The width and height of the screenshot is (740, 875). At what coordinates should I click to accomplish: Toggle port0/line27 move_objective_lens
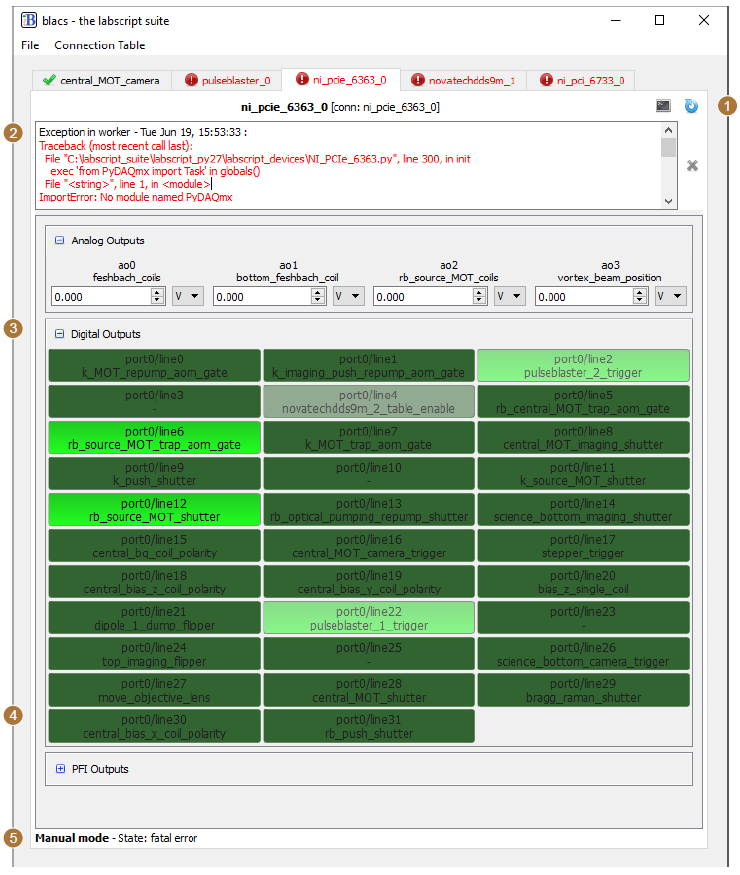coord(155,690)
